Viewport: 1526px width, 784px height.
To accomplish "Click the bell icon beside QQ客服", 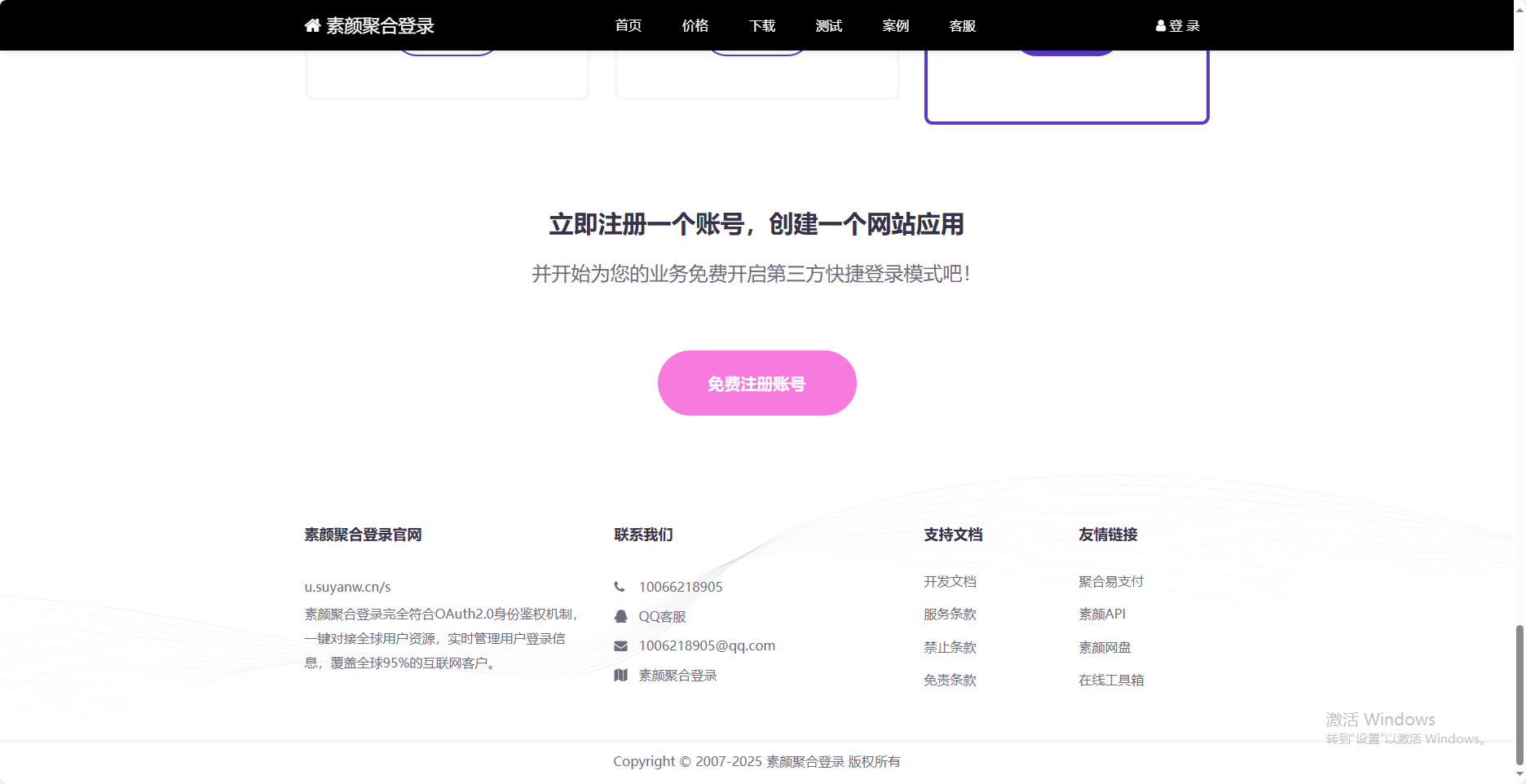I will point(620,616).
